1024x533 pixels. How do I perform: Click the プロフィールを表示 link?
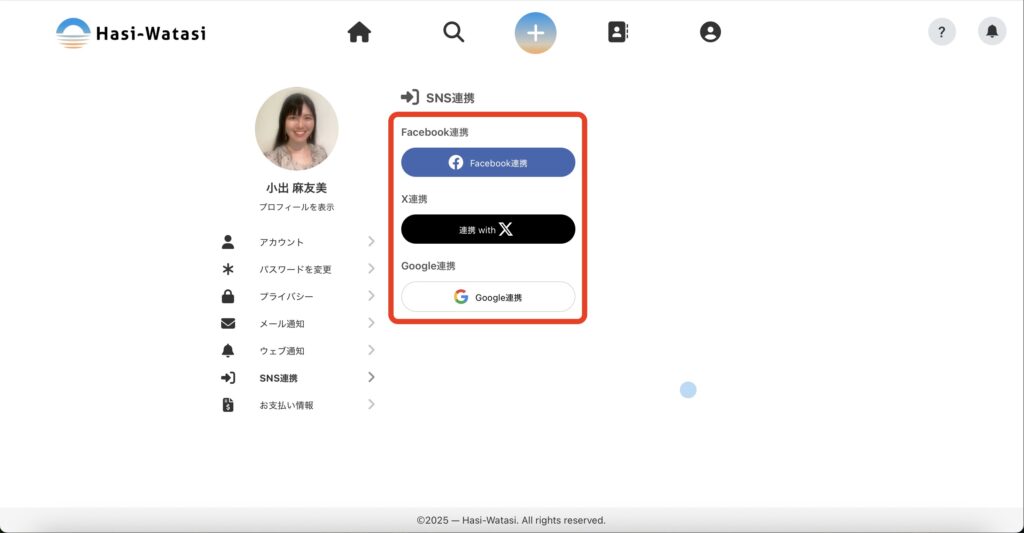pos(296,207)
